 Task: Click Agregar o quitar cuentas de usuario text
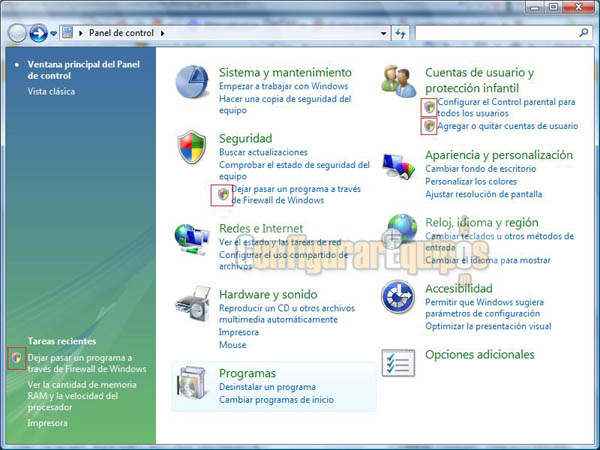[508, 126]
